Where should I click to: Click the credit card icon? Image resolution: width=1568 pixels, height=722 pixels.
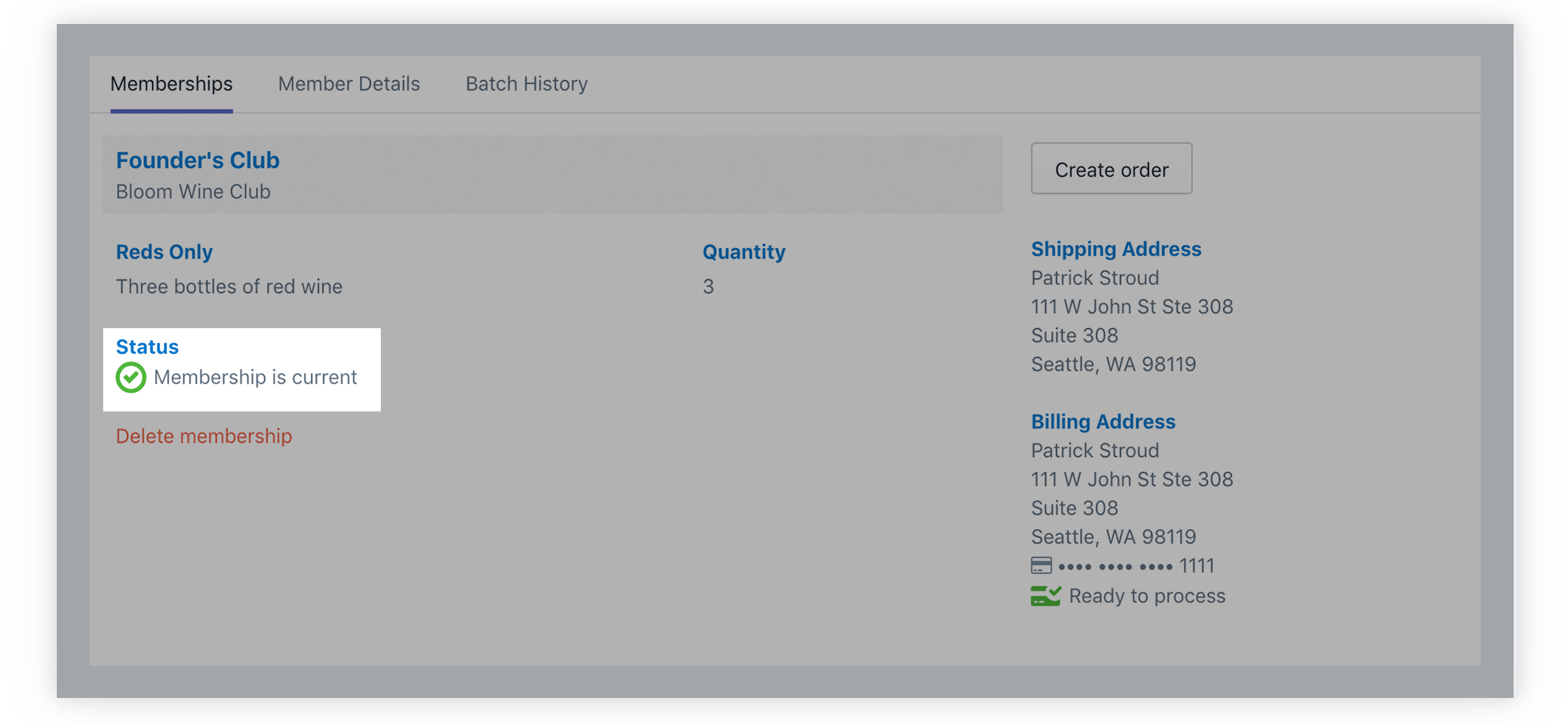pos(1041,566)
